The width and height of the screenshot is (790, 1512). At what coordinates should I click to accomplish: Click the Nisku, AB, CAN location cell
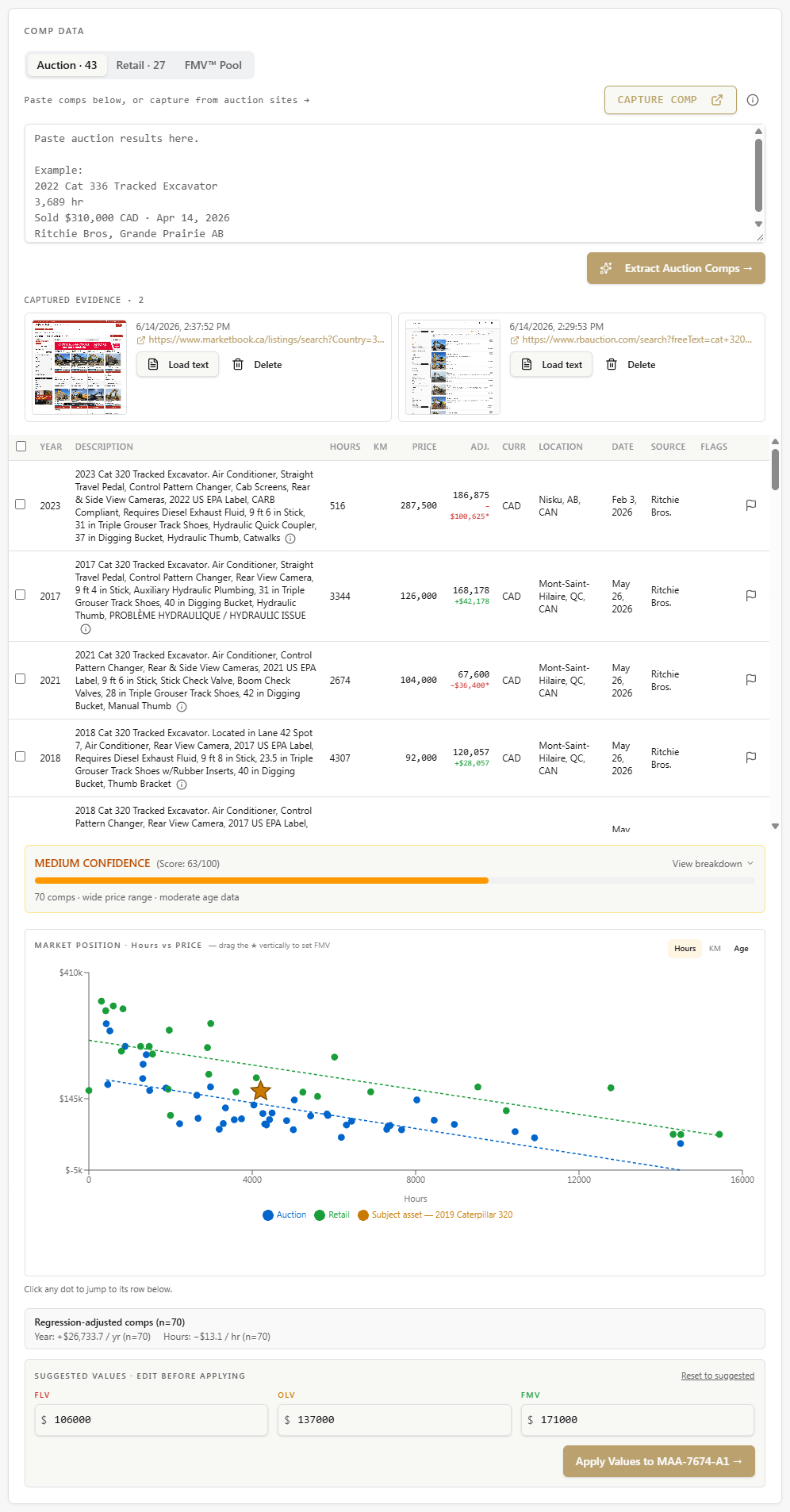pyautogui.click(x=560, y=506)
